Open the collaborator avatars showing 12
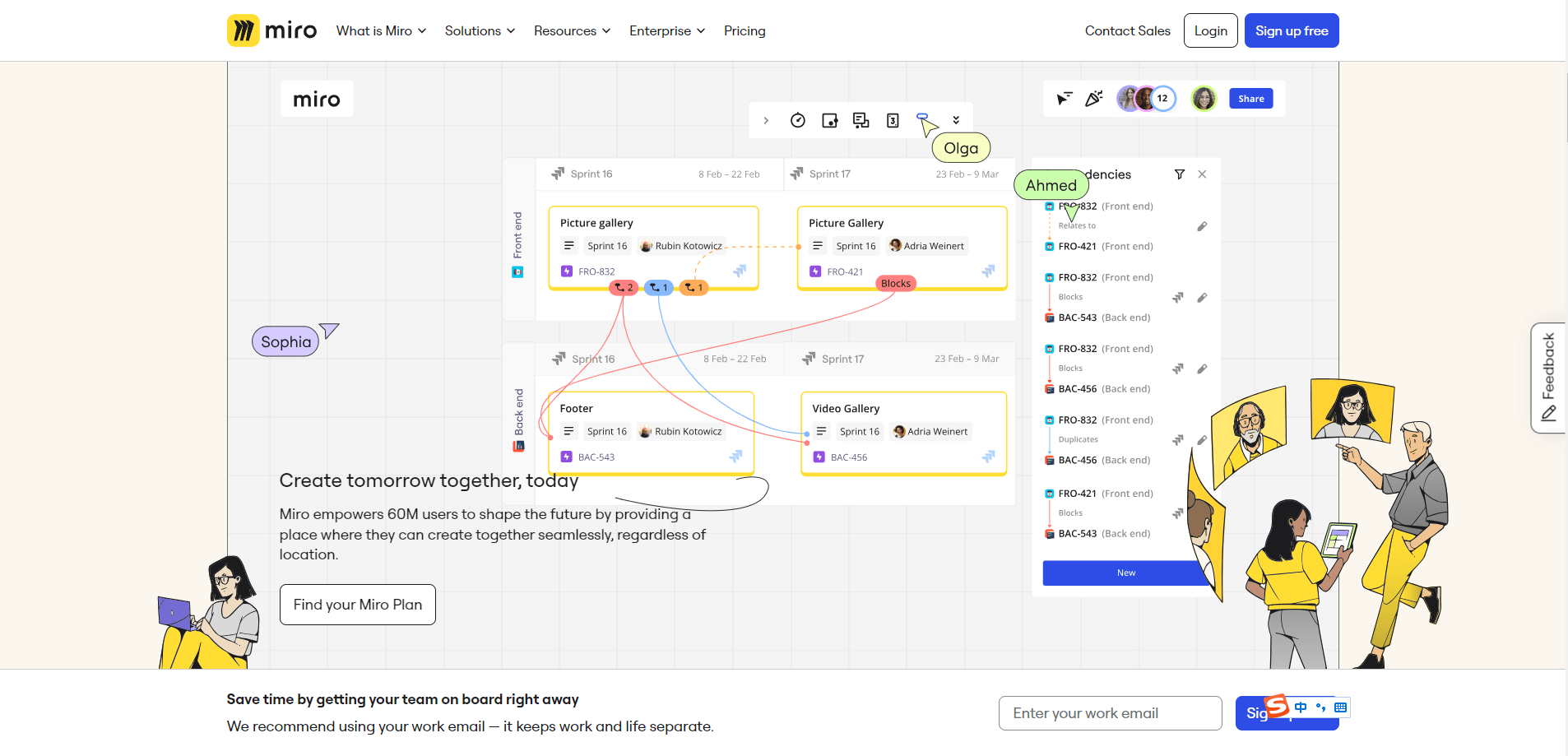1568x756 pixels. coord(1146,99)
